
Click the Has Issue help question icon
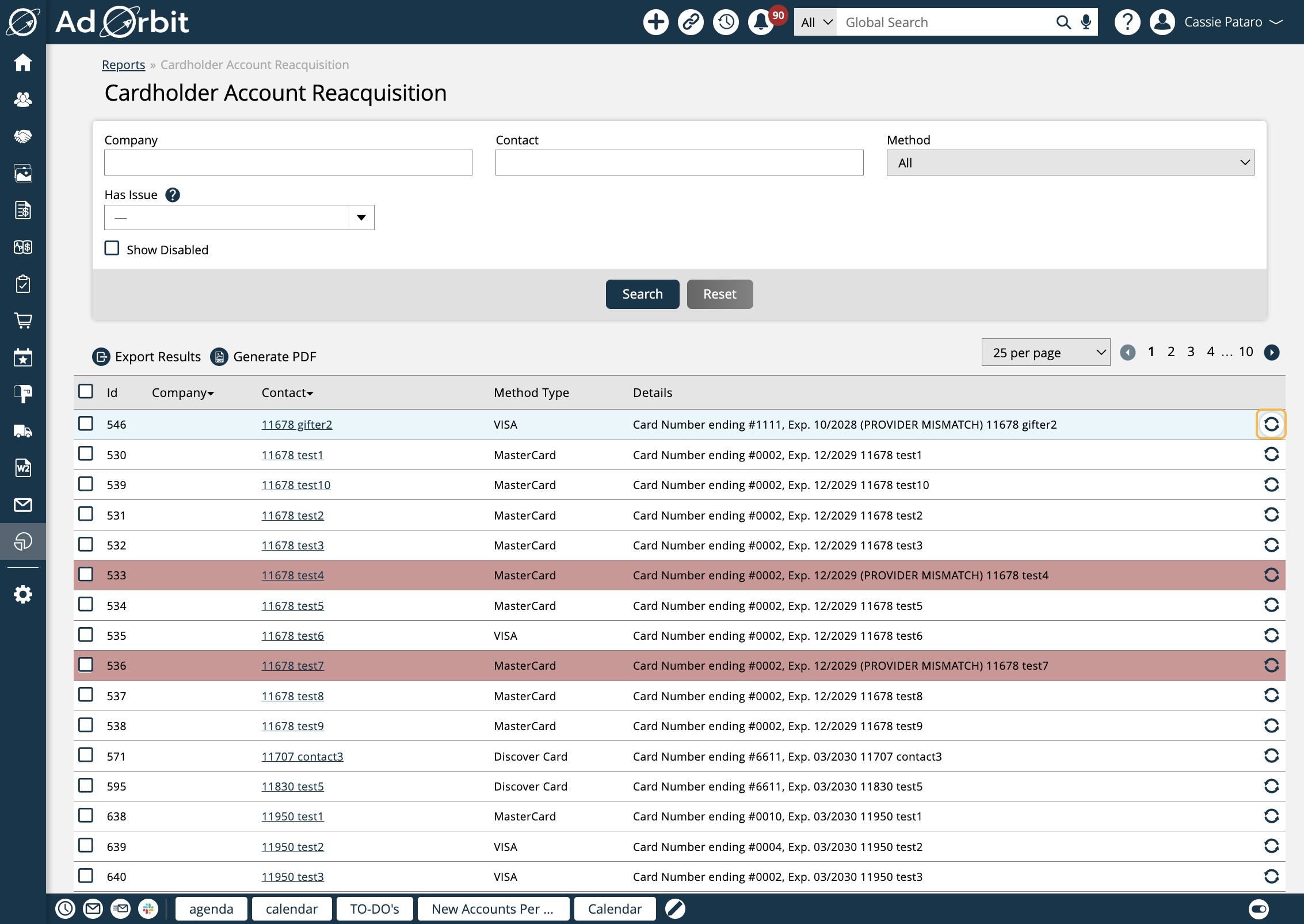(x=173, y=195)
